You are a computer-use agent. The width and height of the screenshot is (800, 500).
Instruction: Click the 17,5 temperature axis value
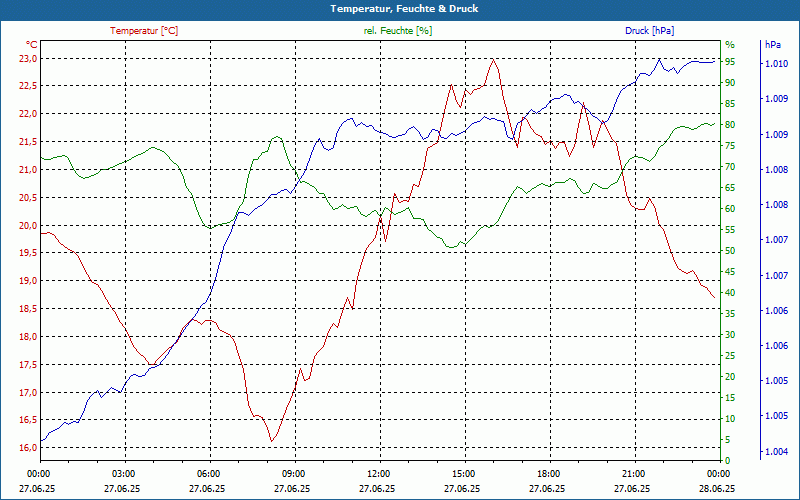[28, 365]
